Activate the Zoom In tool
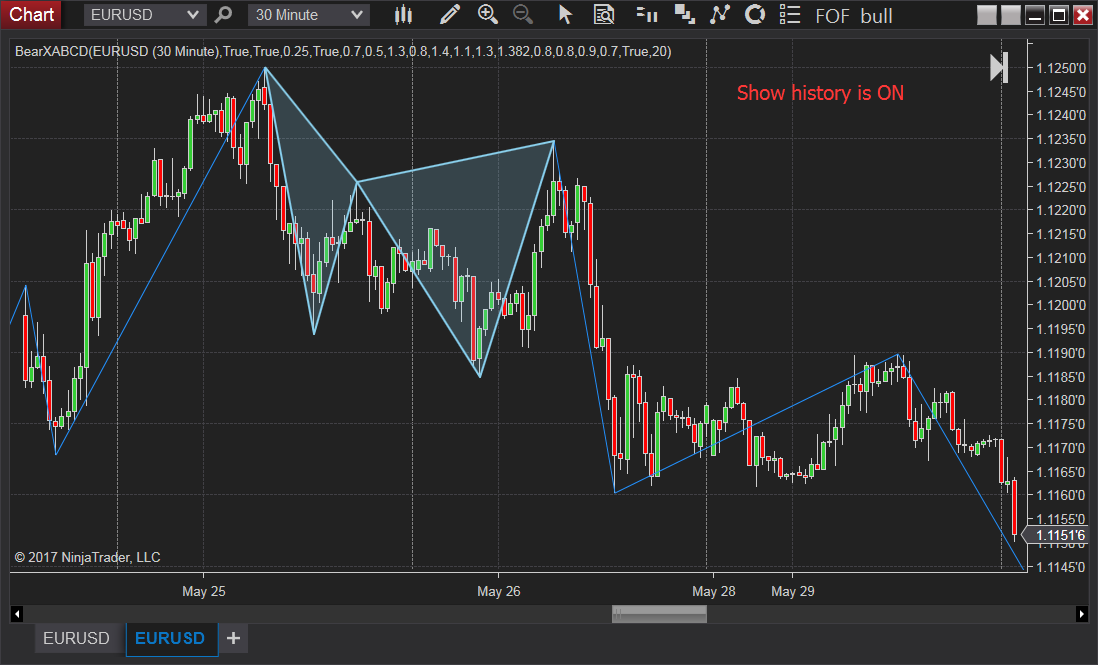Image resolution: width=1098 pixels, height=665 pixels. 487,15
